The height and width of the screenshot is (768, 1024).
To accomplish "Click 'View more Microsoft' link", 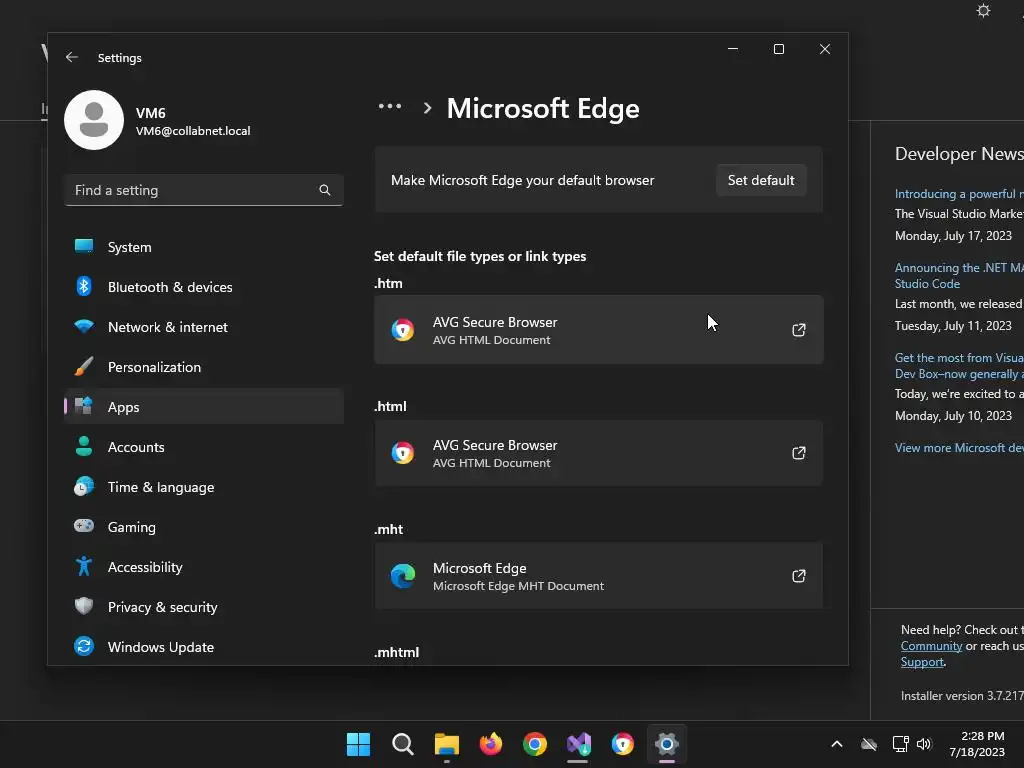I will coord(959,447).
